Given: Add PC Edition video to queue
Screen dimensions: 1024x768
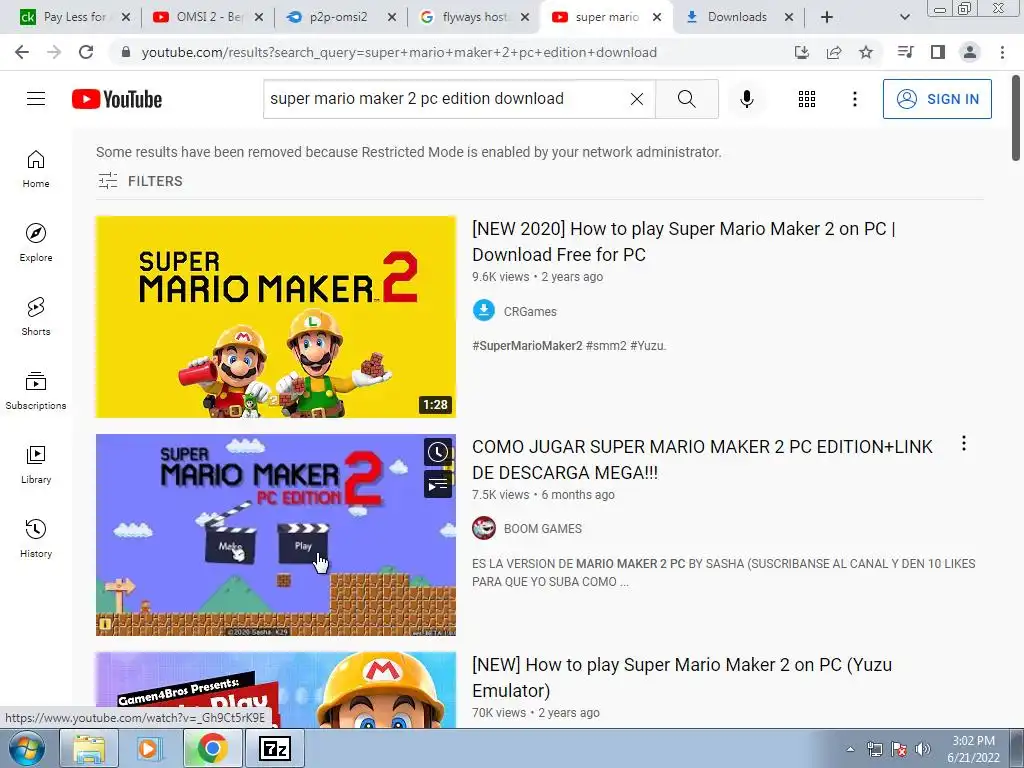Looking at the screenshot, I should point(438,485).
